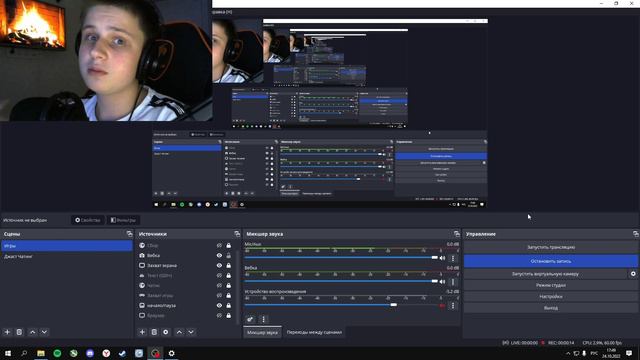
Task: Mute the Вебка audio channel
Action: pyautogui.click(x=442, y=282)
